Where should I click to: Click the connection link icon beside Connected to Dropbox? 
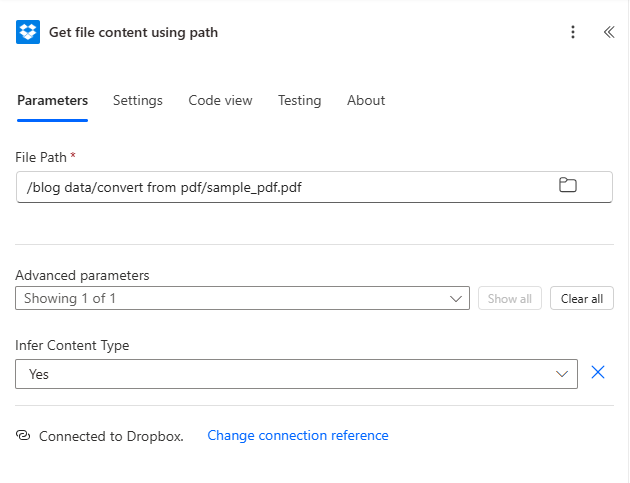[x=24, y=436]
